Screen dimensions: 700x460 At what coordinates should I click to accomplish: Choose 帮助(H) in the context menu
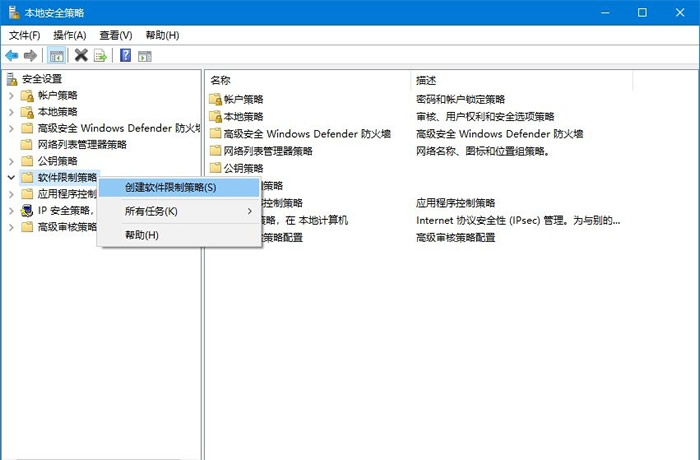[x=179, y=235]
